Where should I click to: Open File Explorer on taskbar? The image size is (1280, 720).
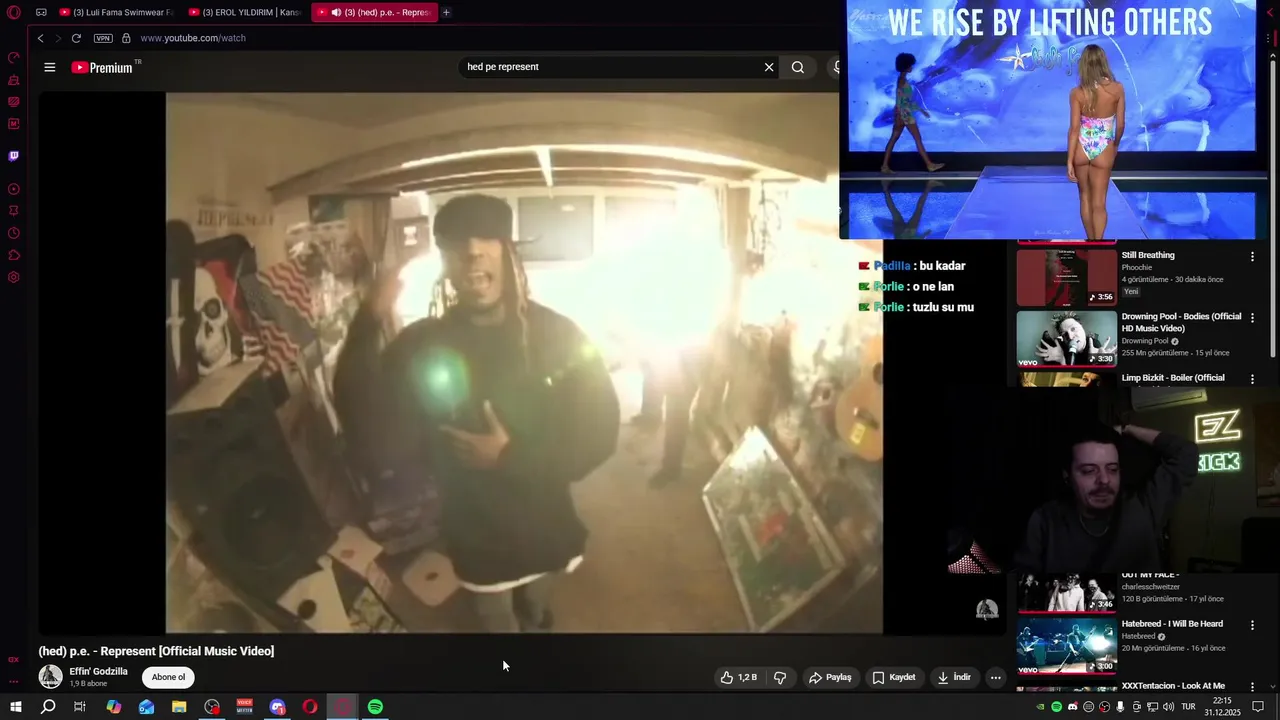click(179, 707)
